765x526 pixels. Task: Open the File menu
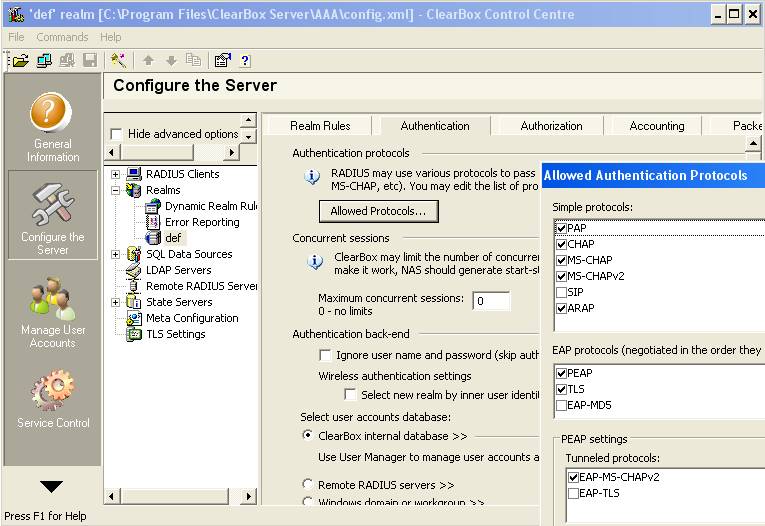pyautogui.click(x=16, y=37)
